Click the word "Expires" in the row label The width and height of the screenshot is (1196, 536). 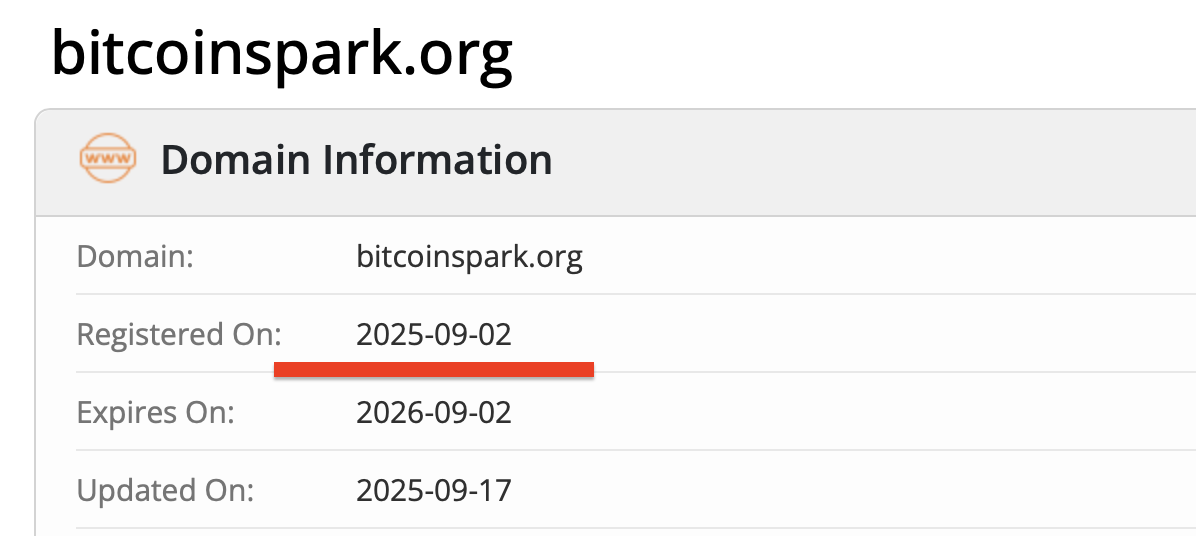(121, 412)
